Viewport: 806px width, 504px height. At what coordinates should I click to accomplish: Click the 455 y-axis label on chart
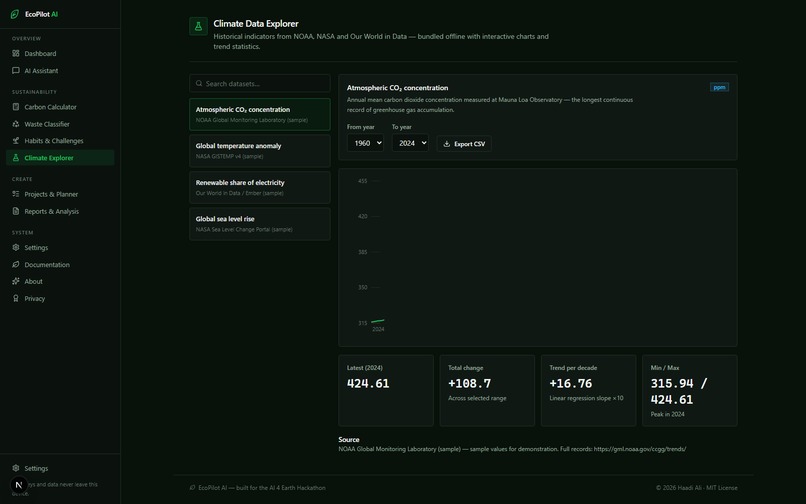click(x=362, y=181)
